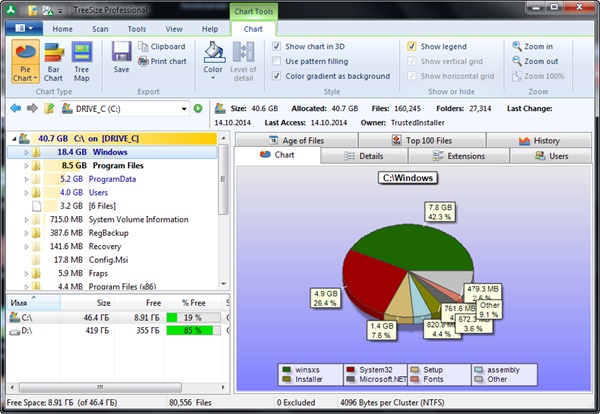The image size is (600, 414).
Task: Open the Scan ribbon tab
Action: (100, 29)
